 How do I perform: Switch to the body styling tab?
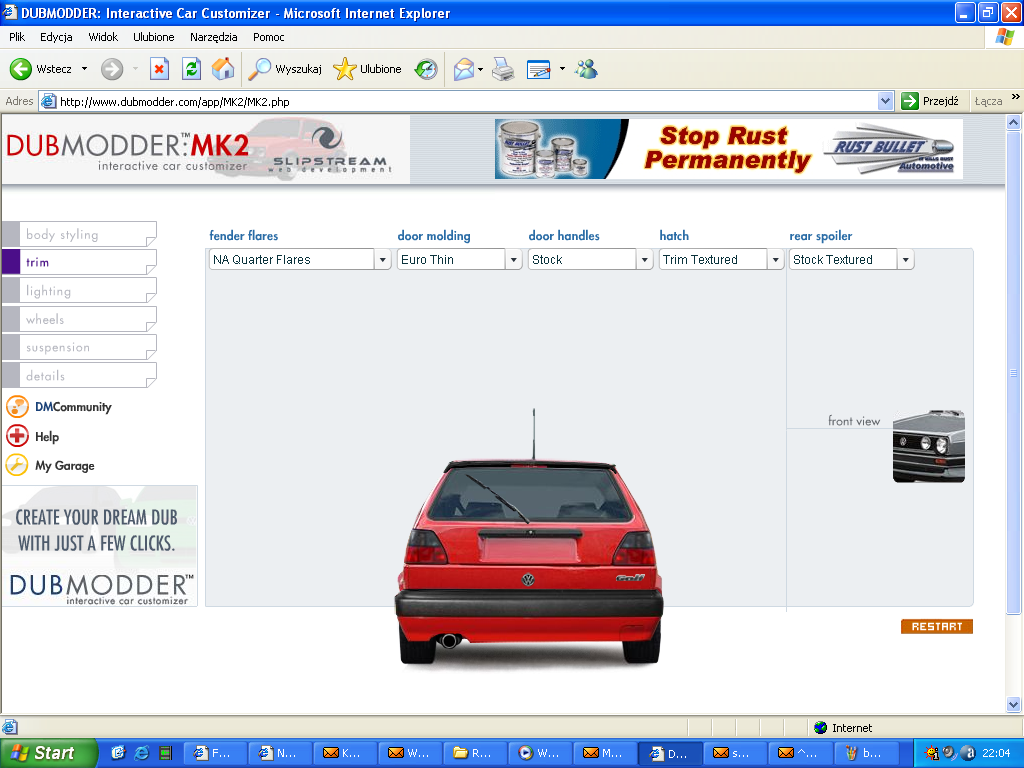[x=80, y=234]
